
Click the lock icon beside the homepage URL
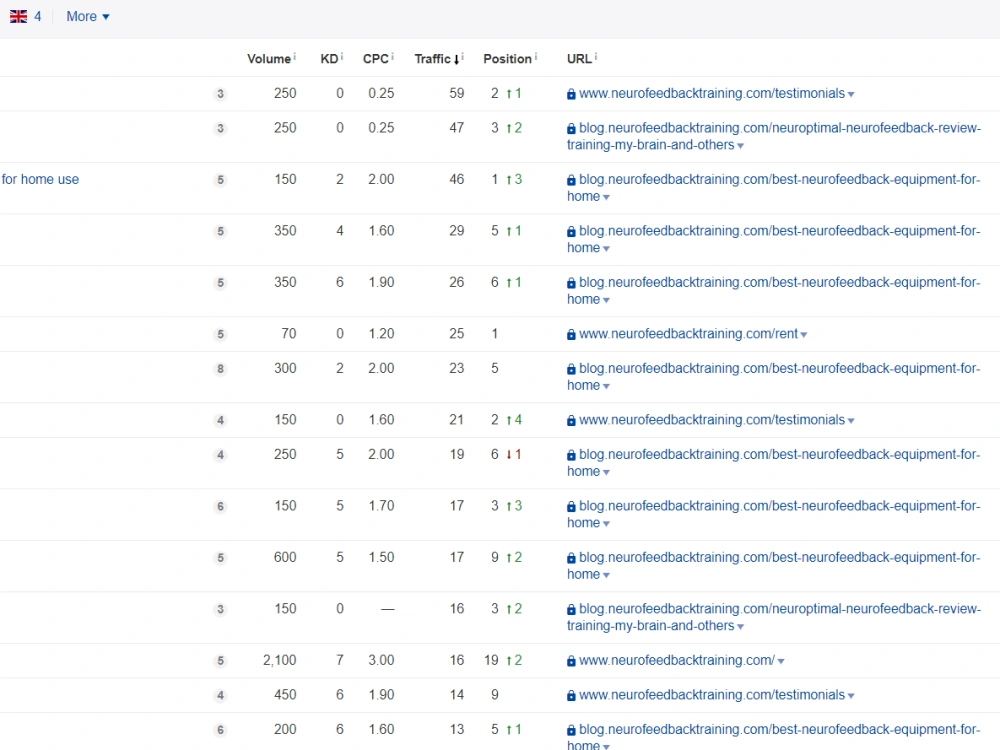point(571,661)
